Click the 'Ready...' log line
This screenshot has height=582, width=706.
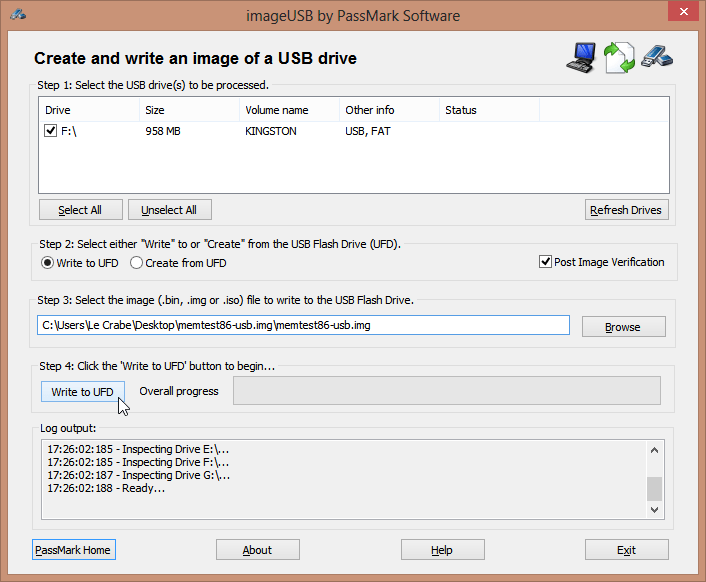[x=106, y=488]
